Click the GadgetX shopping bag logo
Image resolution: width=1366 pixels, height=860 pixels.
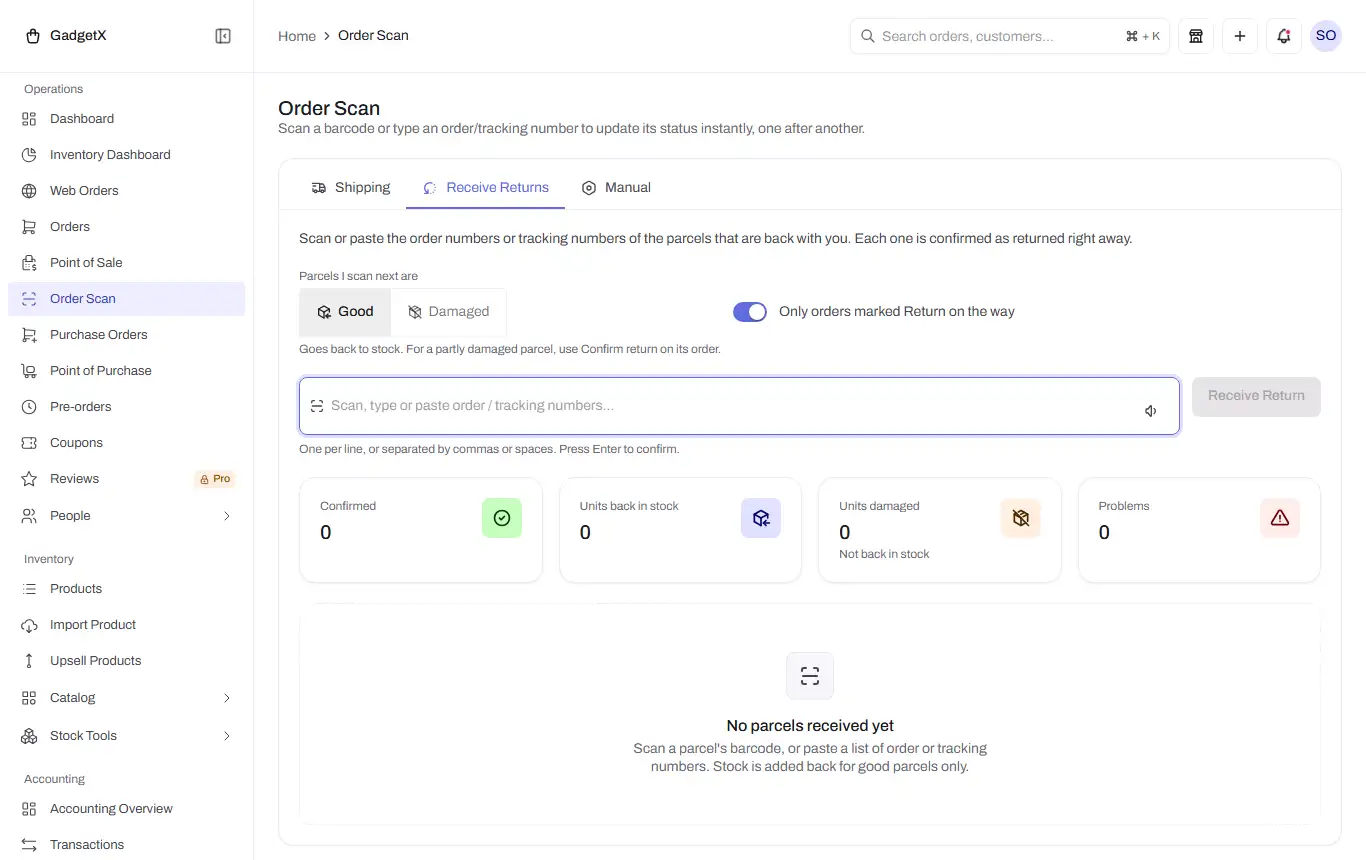pos(33,36)
